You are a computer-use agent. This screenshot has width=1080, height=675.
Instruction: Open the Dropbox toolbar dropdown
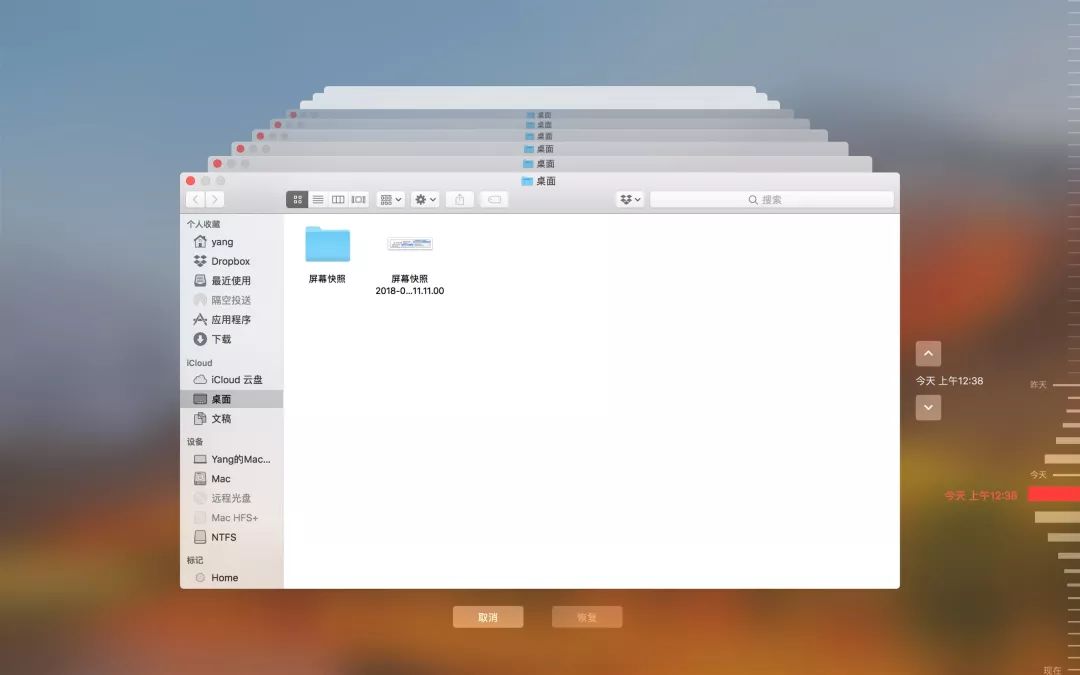(x=630, y=200)
